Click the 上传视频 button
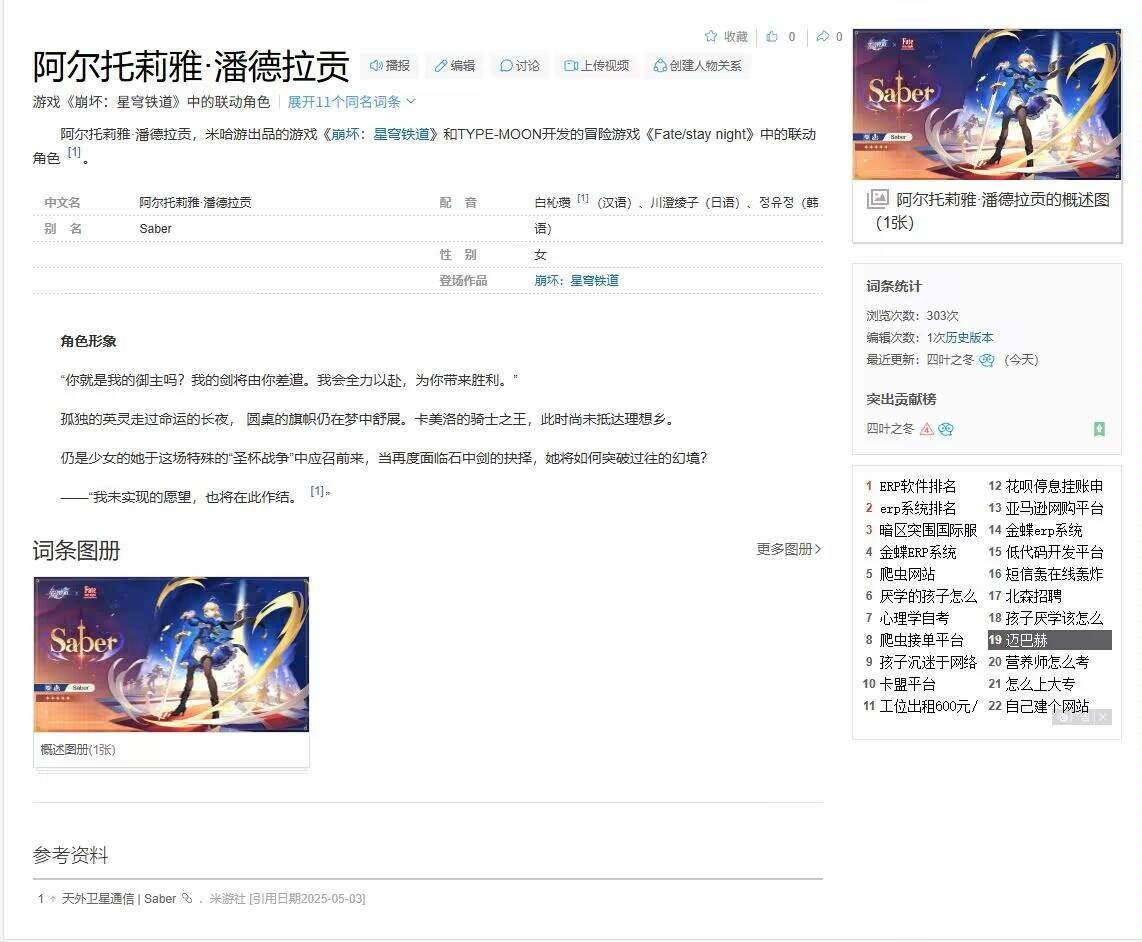This screenshot has height=942, width=1142. click(x=596, y=66)
